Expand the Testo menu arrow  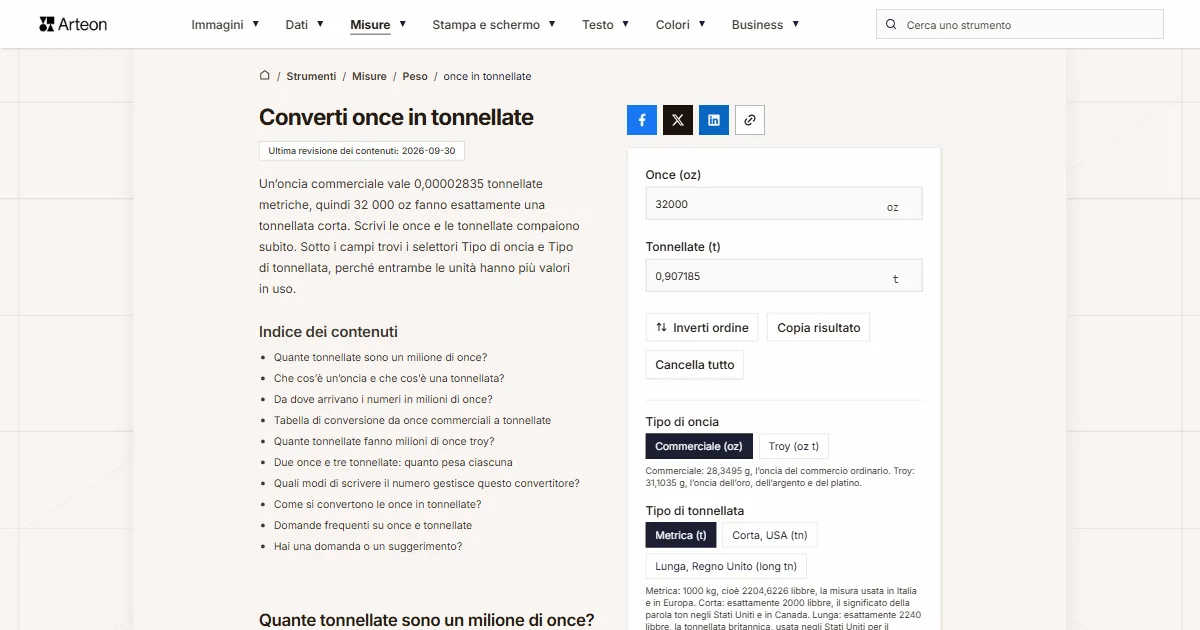coord(626,24)
